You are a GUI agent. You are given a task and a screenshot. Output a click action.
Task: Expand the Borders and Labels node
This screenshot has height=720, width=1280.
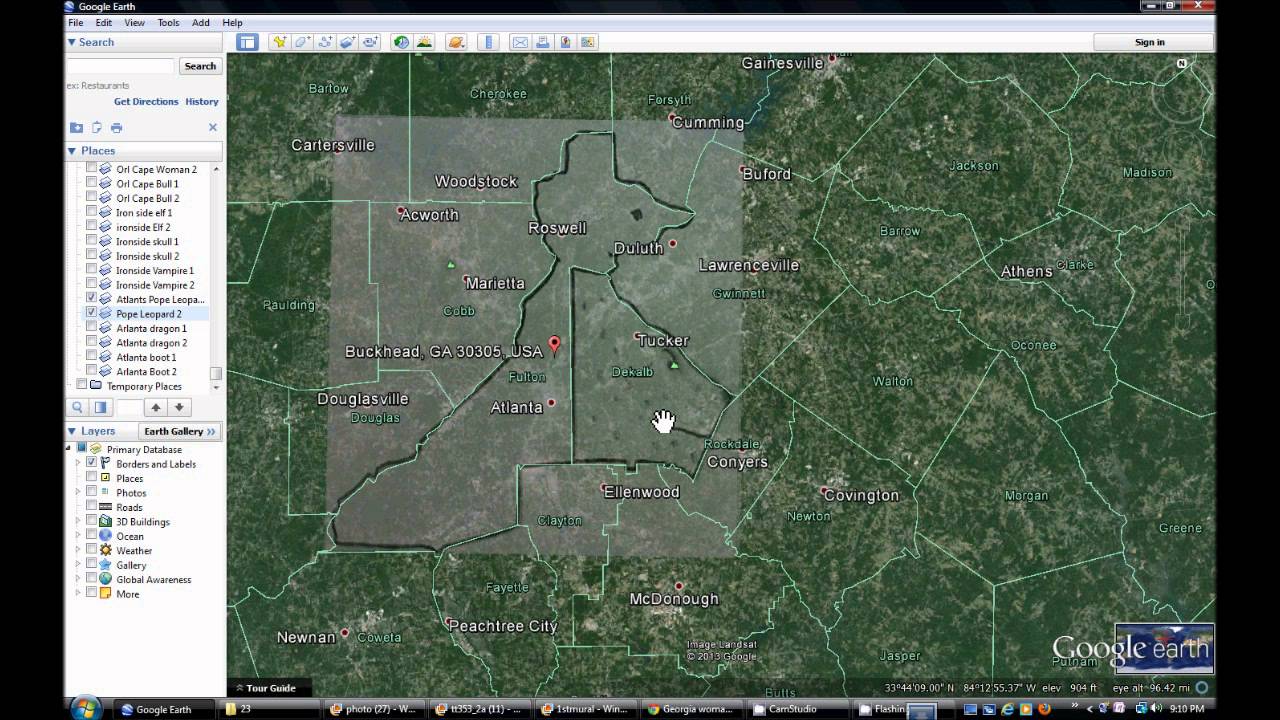[79, 463]
